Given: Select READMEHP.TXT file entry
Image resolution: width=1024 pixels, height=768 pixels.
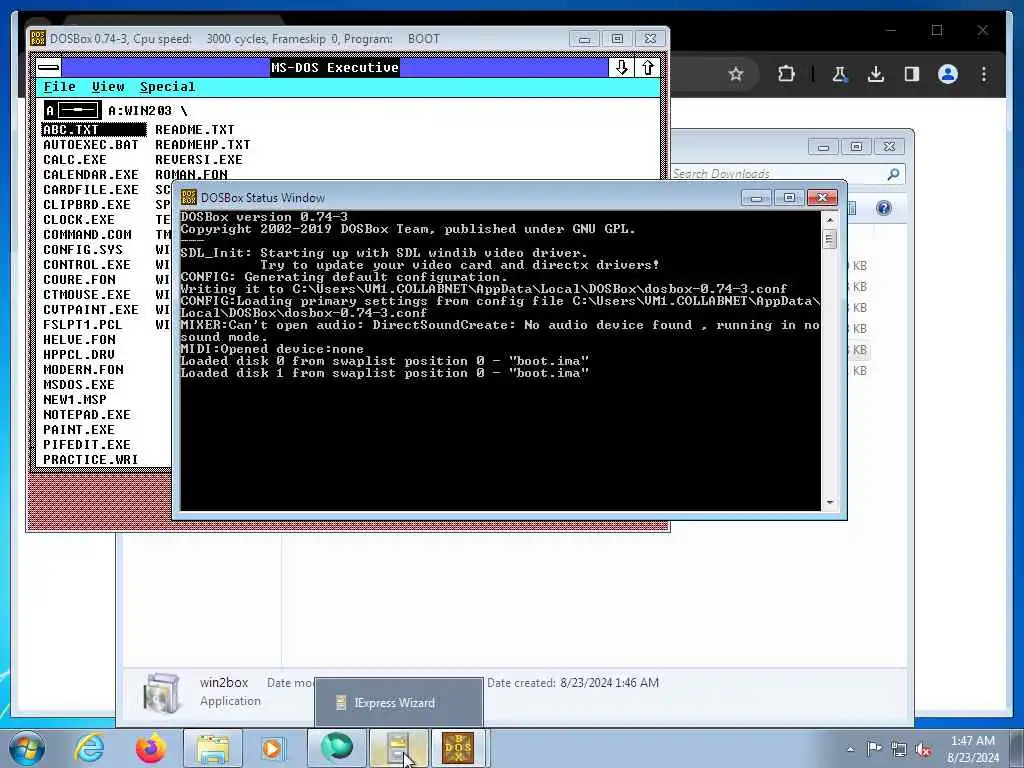Looking at the screenshot, I should 202,144.
